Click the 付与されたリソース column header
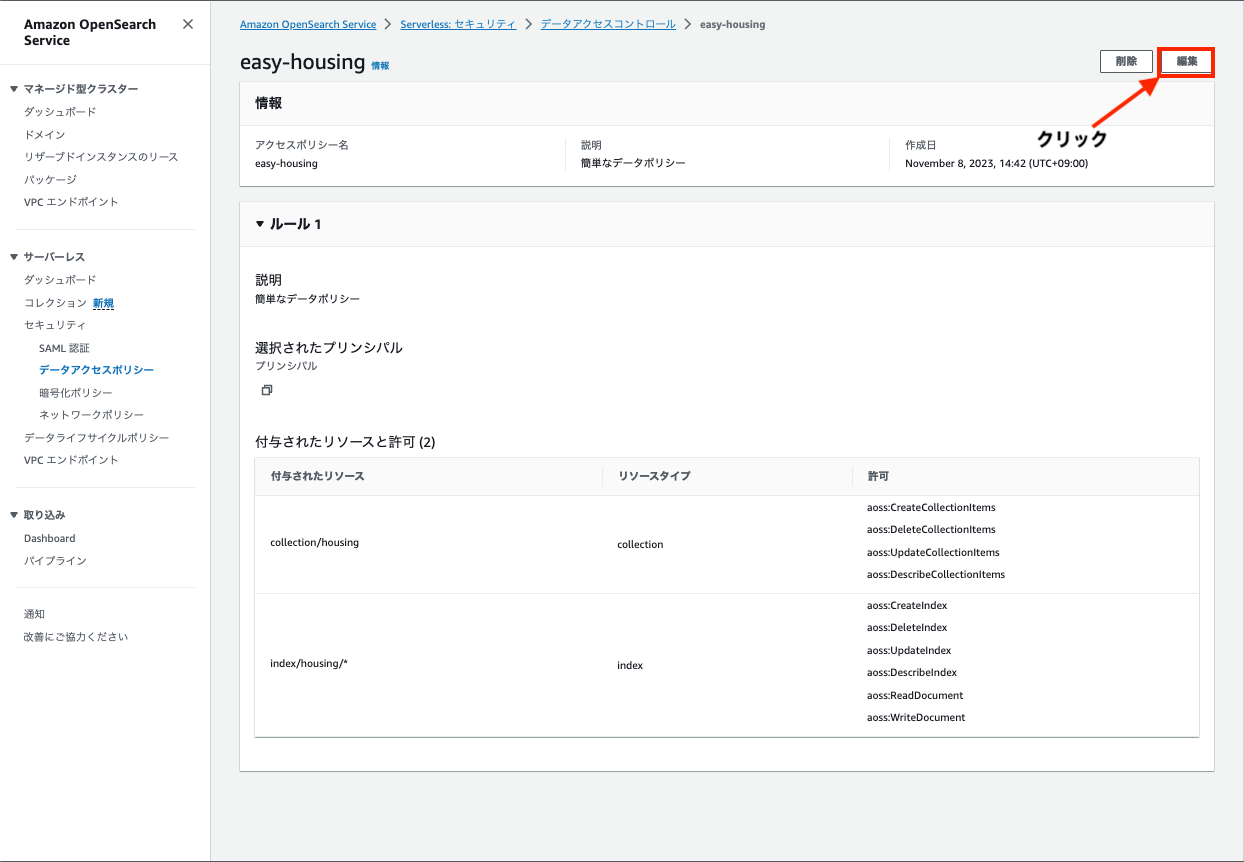1244x862 pixels. pyautogui.click(x=317, y=476)
